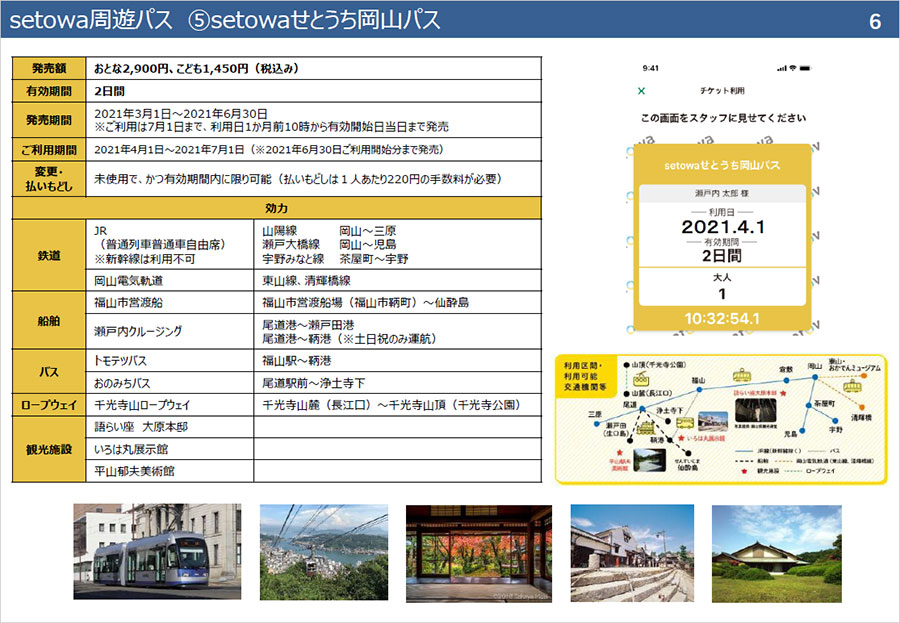Click the signal strength icon in phone status bar

[x=782, y=68]
